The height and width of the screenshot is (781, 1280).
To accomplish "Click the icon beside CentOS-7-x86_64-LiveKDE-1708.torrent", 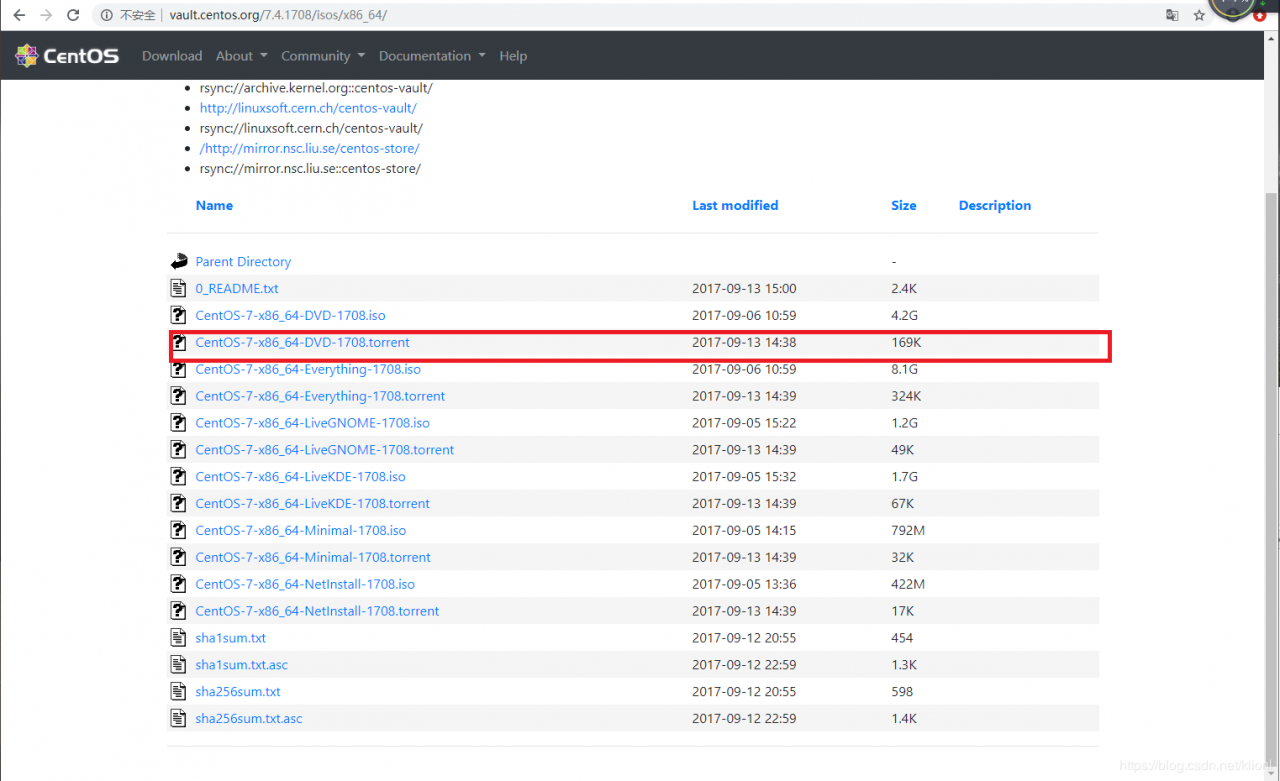I will click(x=179, y=503).
